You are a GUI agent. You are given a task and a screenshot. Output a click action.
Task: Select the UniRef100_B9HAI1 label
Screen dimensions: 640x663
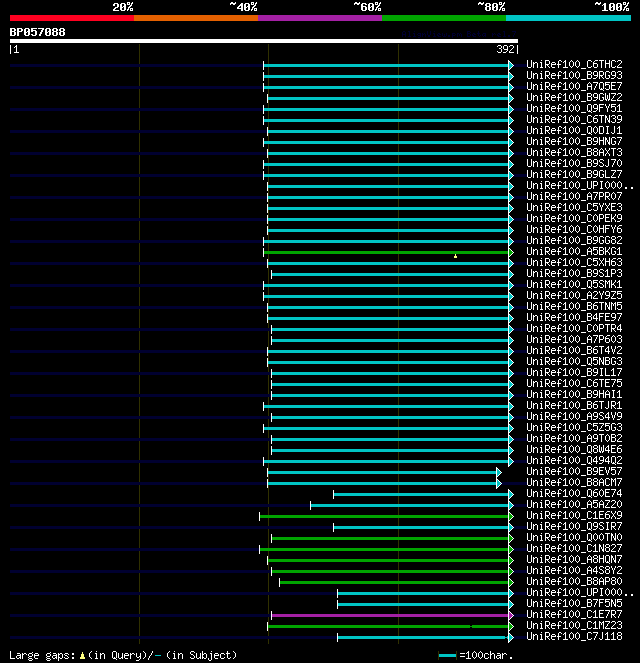click(574, 394)
